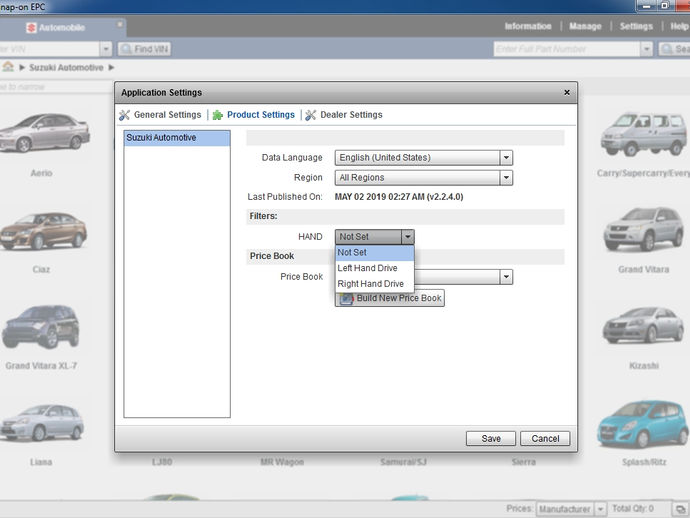Click the Product Settings puzzle icon
Image resolution: width=690 pixels, height=518 pixels.
217,115
